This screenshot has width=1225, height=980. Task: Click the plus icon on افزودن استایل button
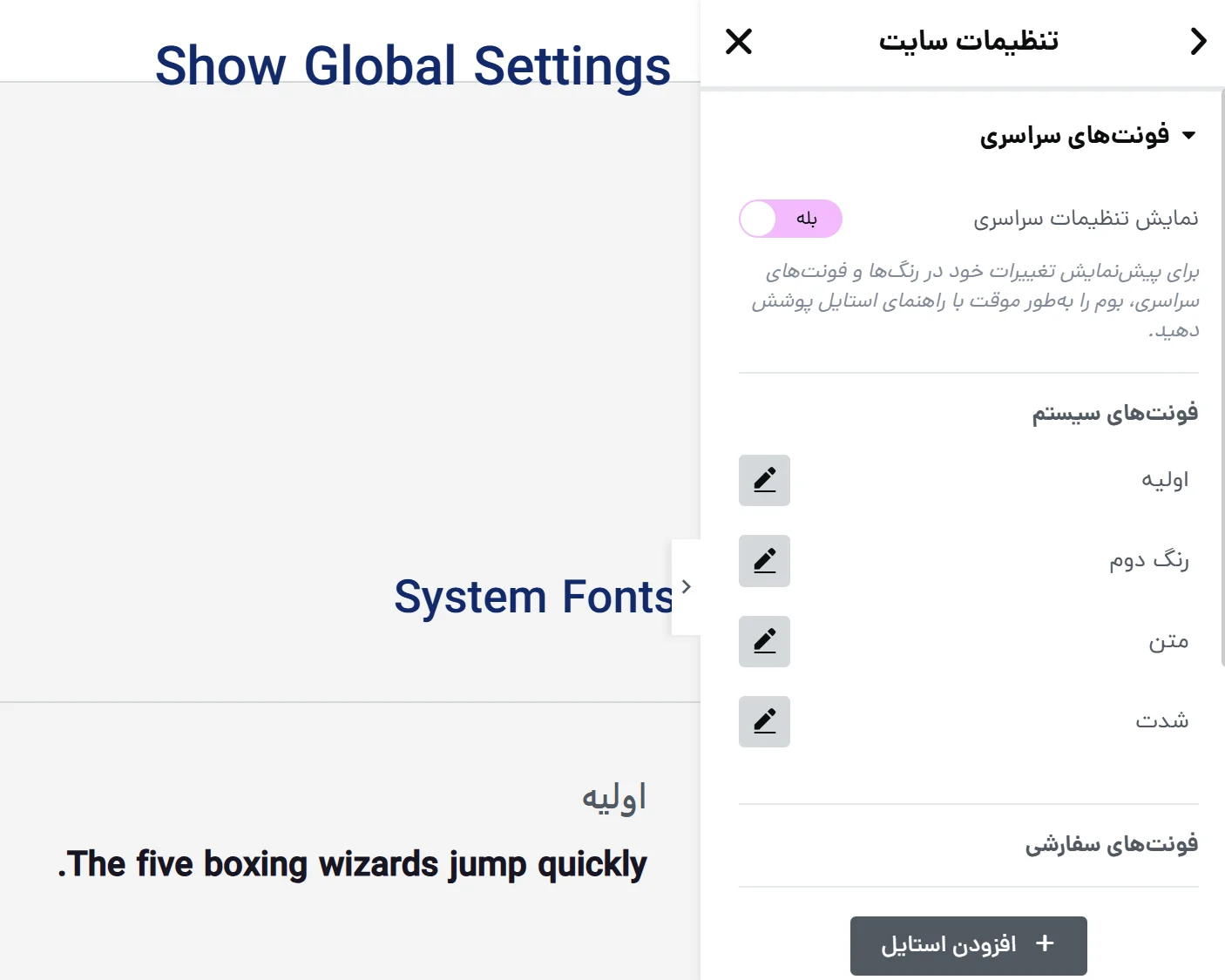click(x=1045, y=944)
